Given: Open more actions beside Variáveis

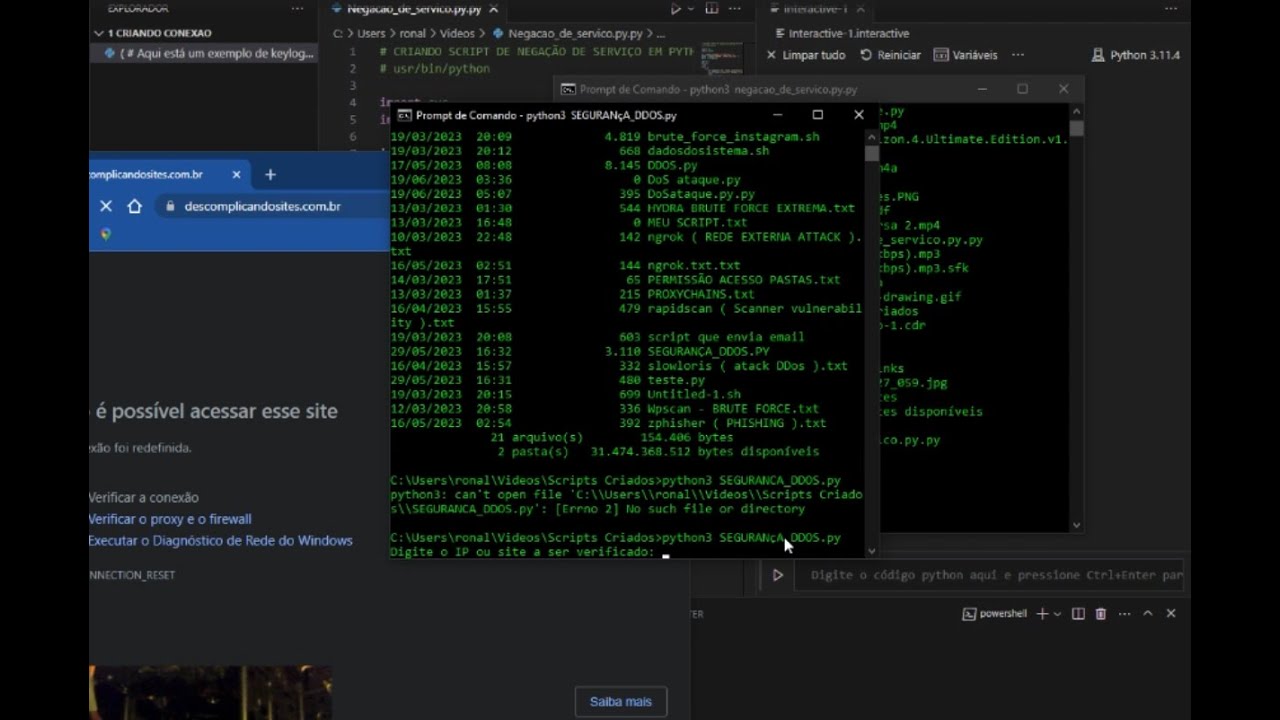Looking at the screenshot, I should click(1018, 55).
